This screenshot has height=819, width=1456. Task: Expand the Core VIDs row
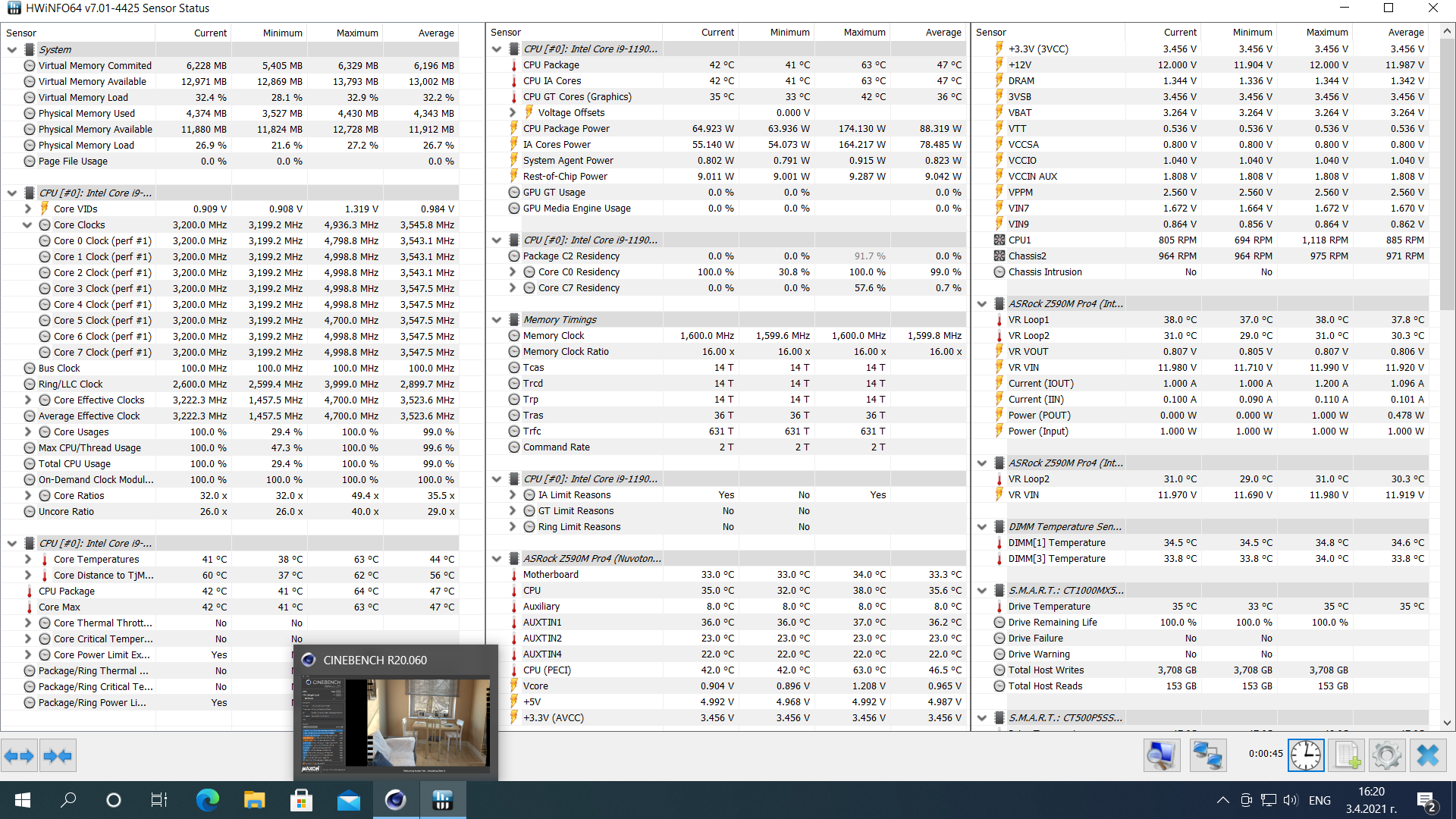click(x=28, y=209)
